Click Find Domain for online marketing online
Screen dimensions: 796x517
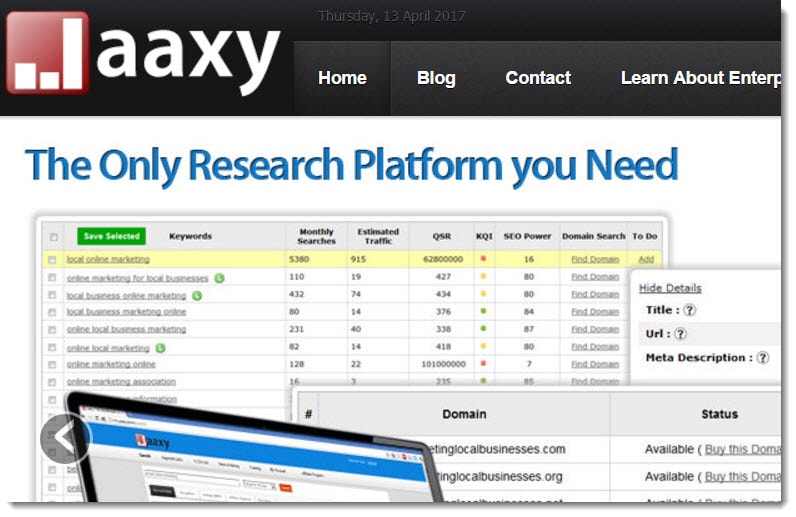pyautogui.click(x=595, y=364)
